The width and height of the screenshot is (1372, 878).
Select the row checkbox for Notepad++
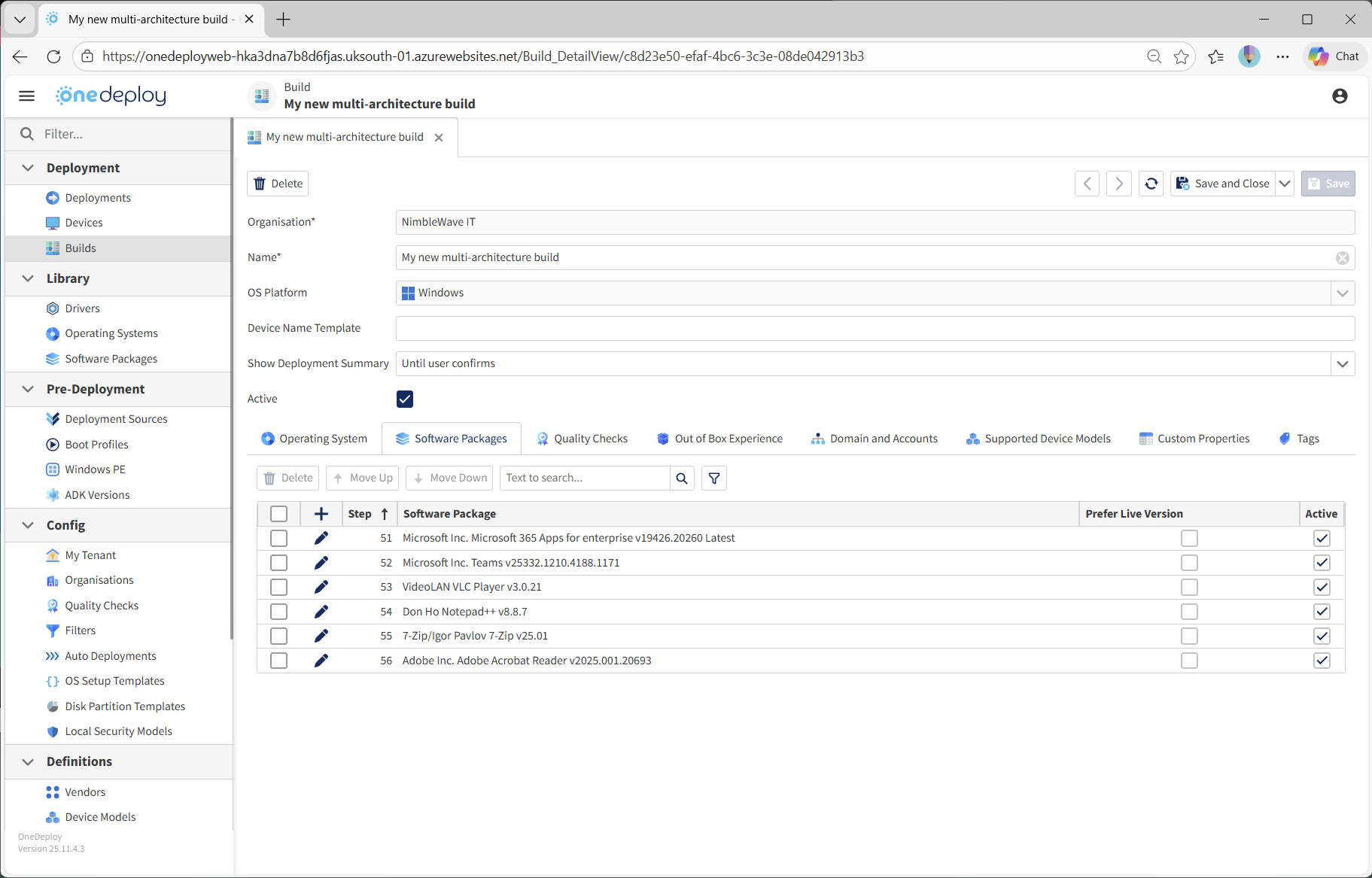tap(278, 612)
